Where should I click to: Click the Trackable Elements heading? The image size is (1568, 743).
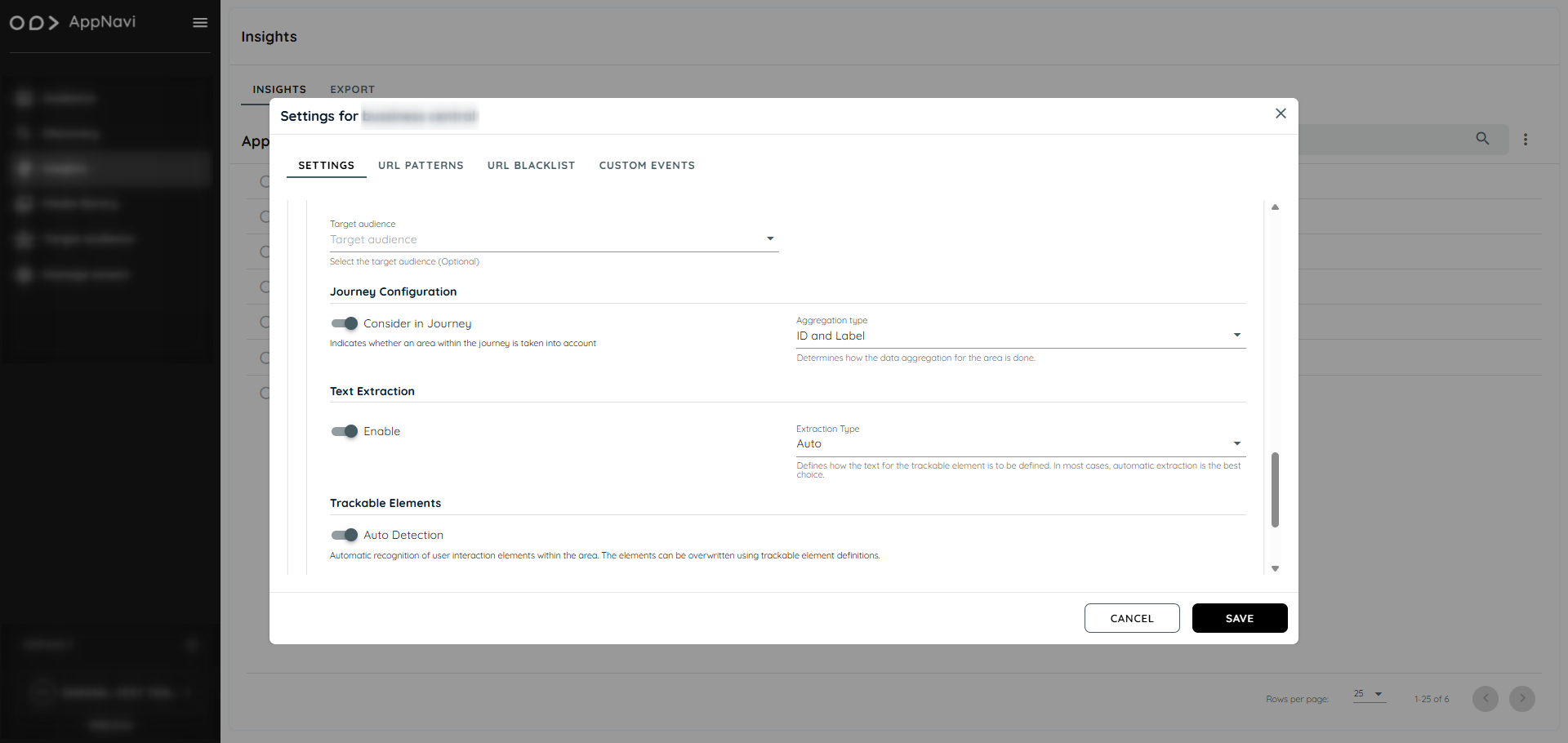(385, 503)
